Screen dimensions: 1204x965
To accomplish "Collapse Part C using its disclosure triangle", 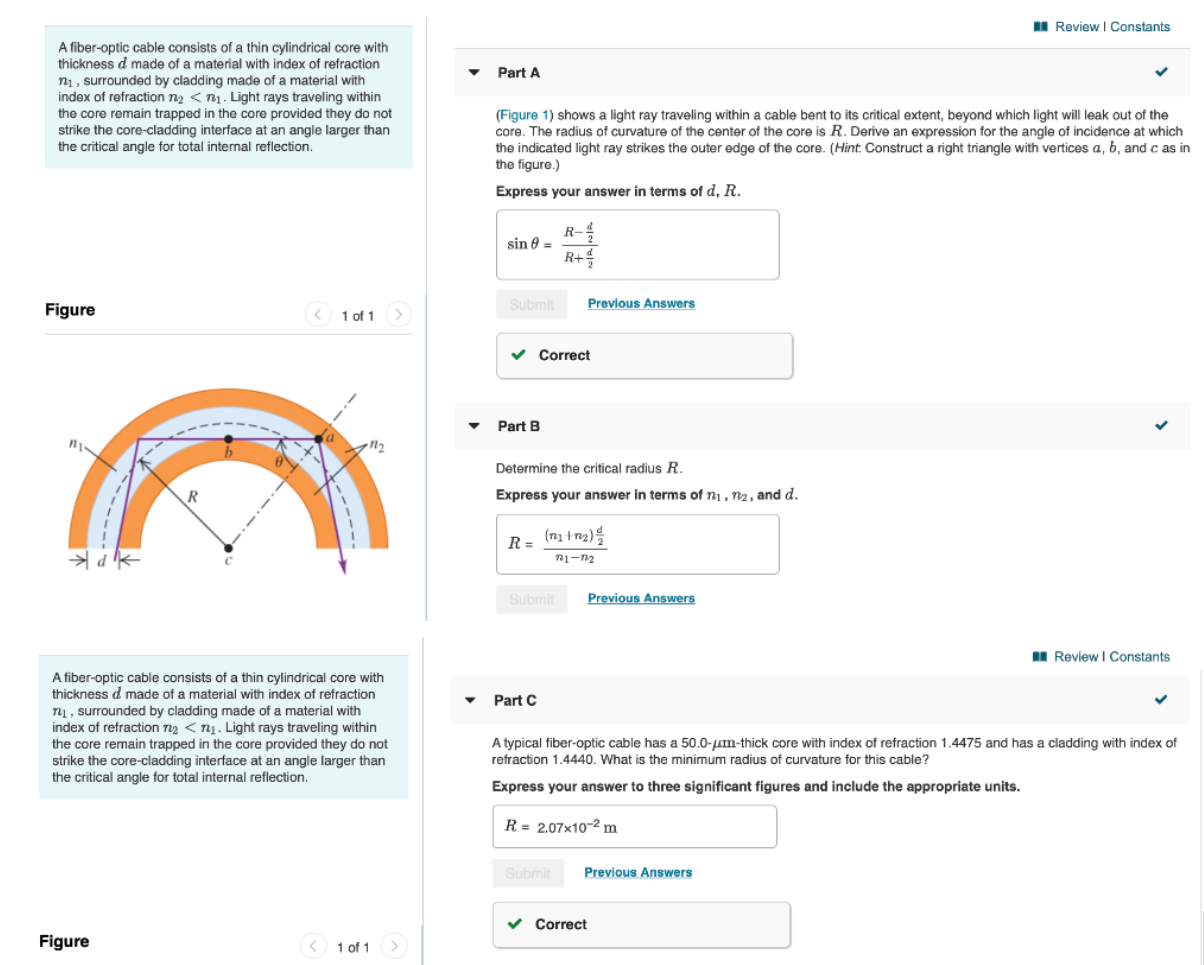I will tap(474, 700).
